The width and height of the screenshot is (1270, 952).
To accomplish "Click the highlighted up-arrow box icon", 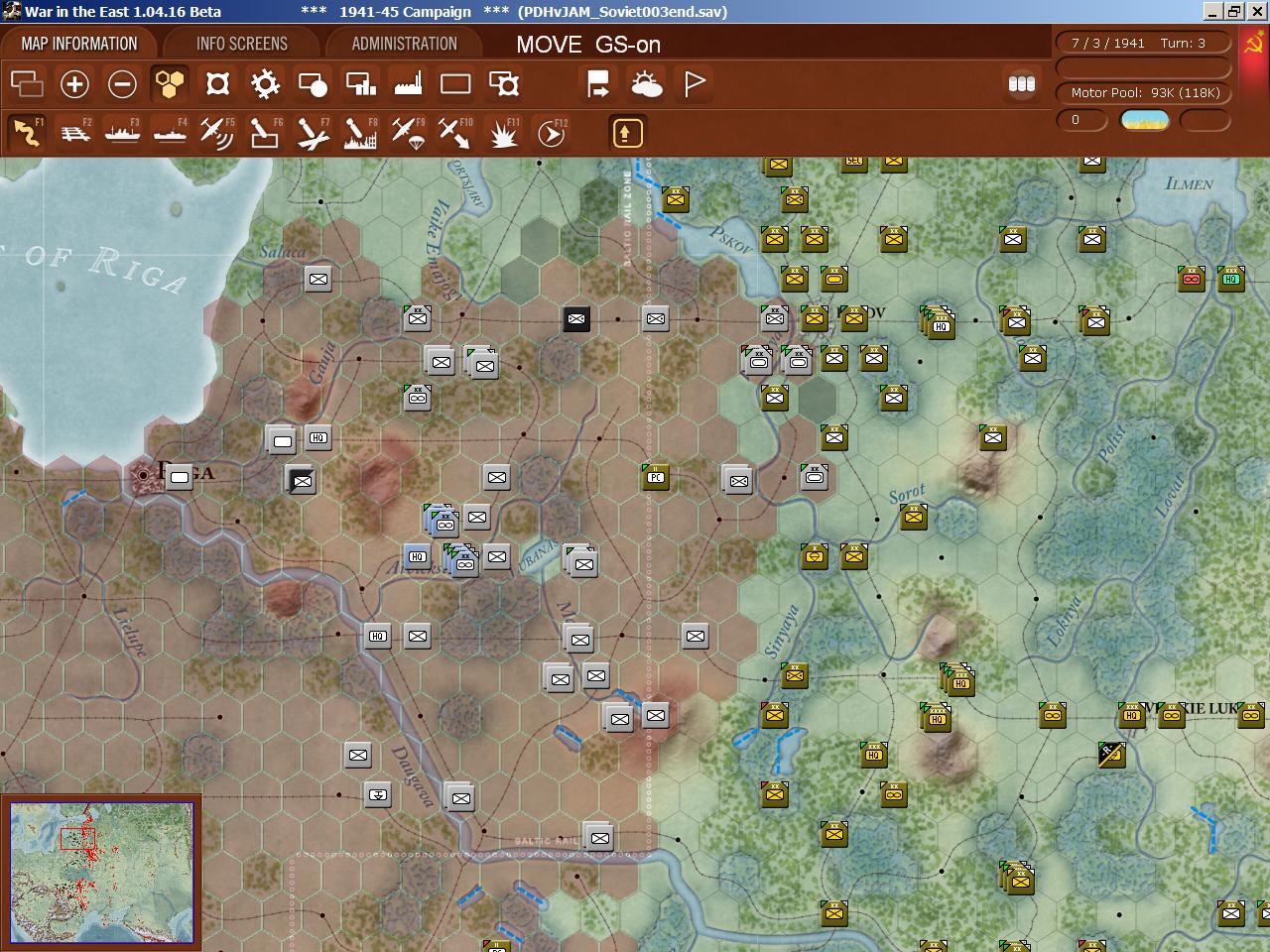I will click(x=627, y=133).
